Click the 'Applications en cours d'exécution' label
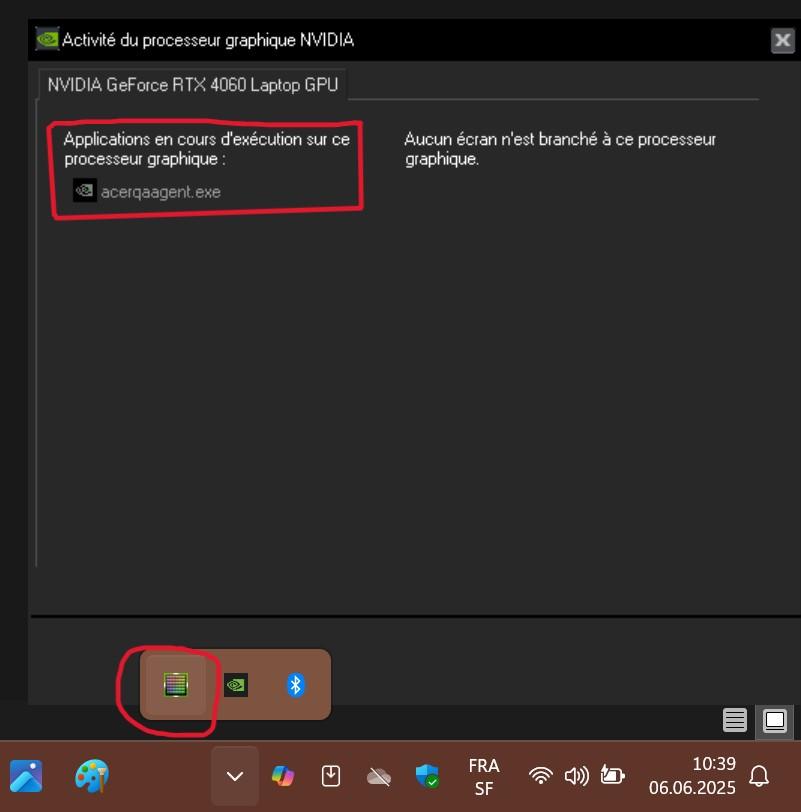 pos(207,149)
